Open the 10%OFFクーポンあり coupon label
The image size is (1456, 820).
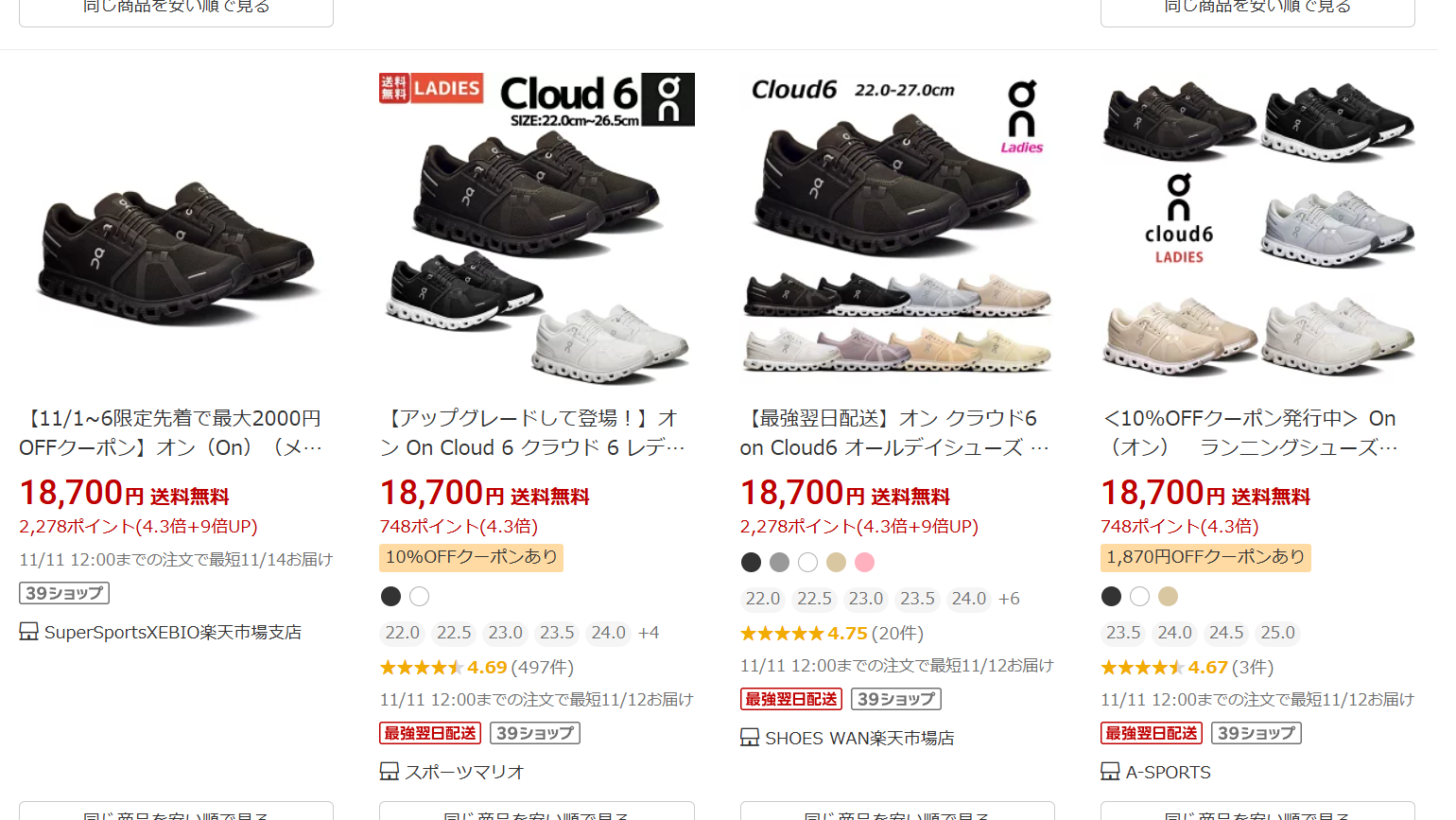472,557
